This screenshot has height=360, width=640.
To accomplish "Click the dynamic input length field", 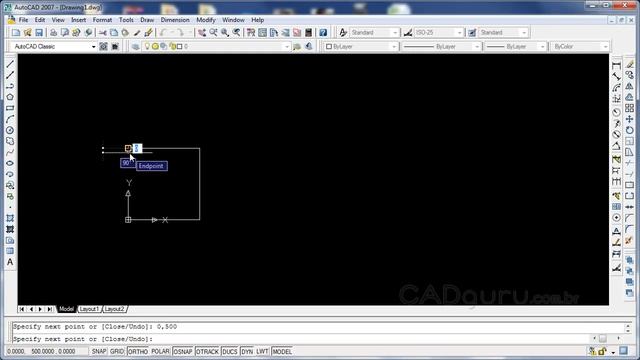I will [x=137, y=148].
